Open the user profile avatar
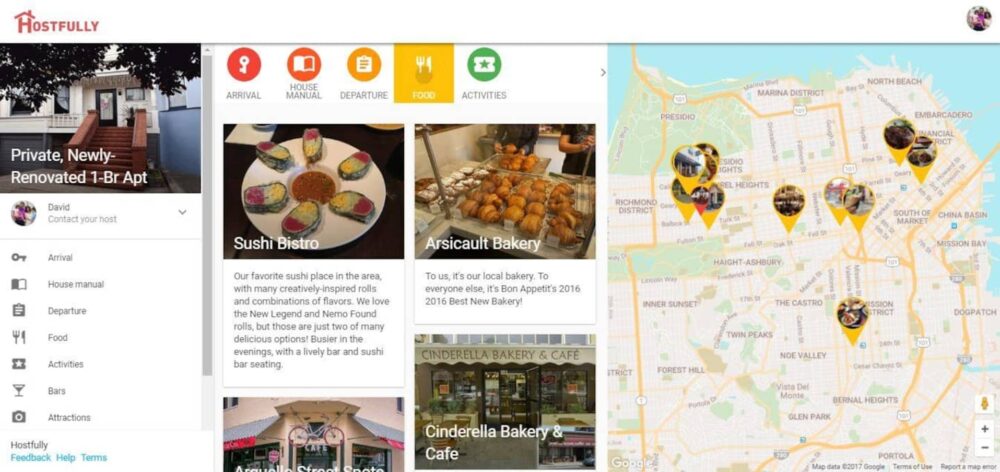This screenshot has width=1000, height=472. click(978, 18)
